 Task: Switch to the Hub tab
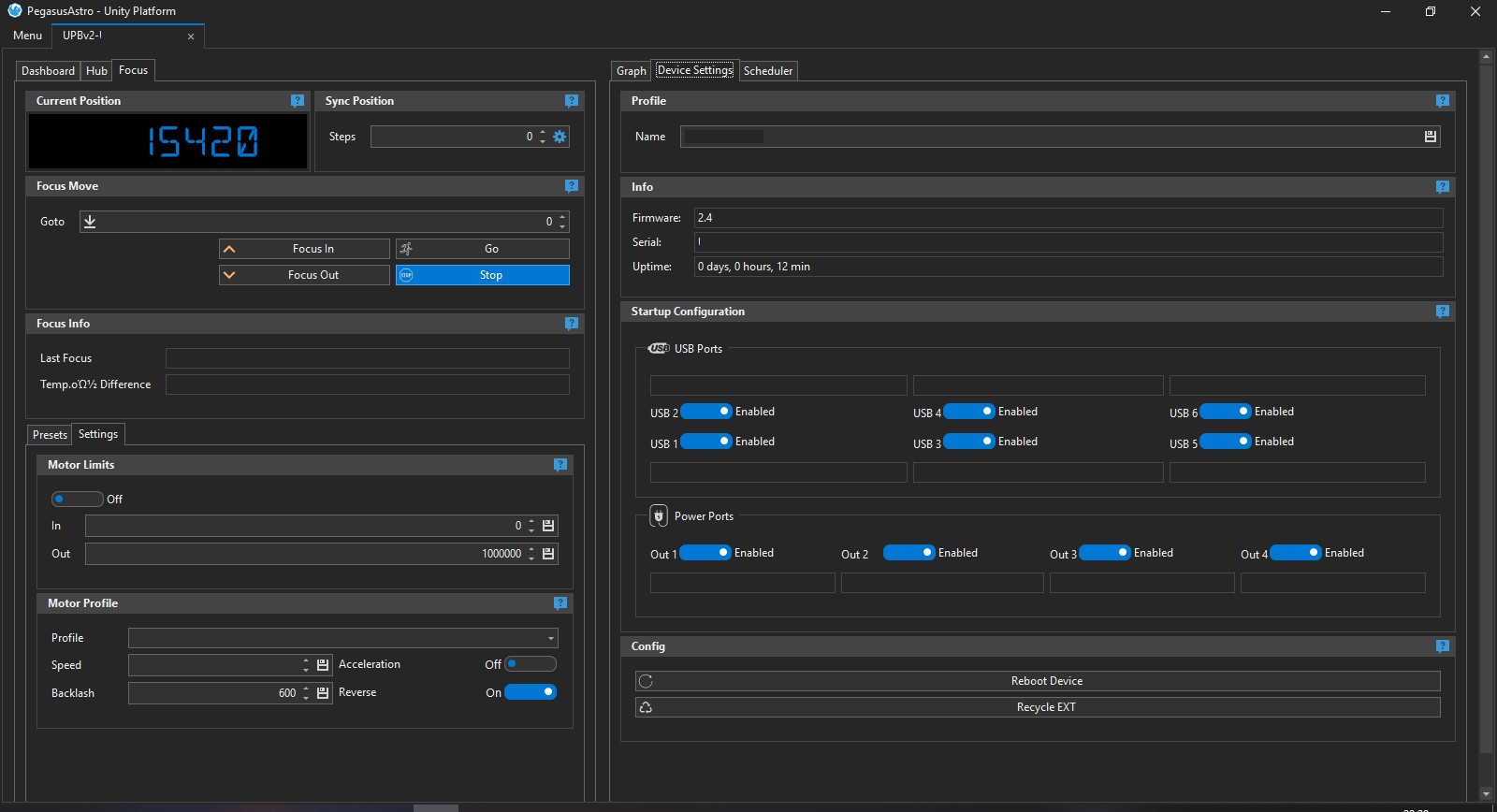coord(96,71)
